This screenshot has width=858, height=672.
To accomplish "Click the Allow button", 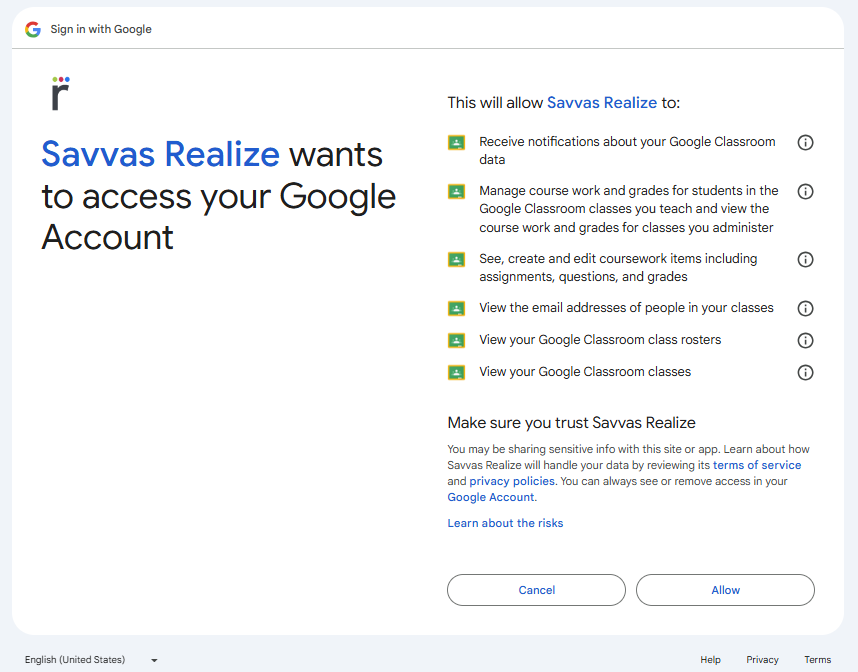I will (x=725, y=590).
